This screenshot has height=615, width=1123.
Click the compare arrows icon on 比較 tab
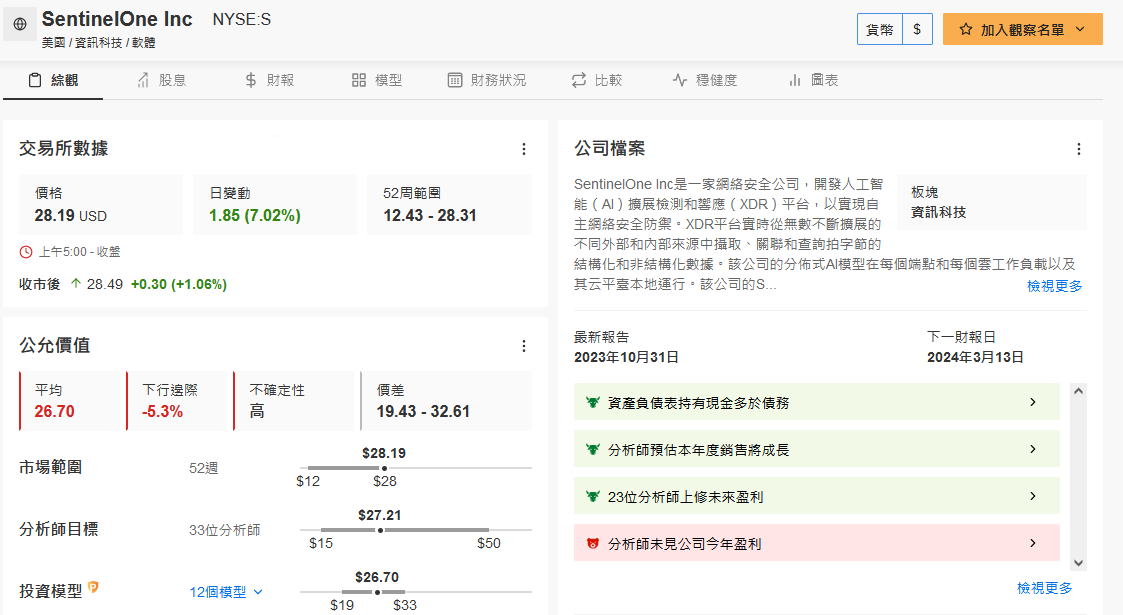[x=579, y=80]
